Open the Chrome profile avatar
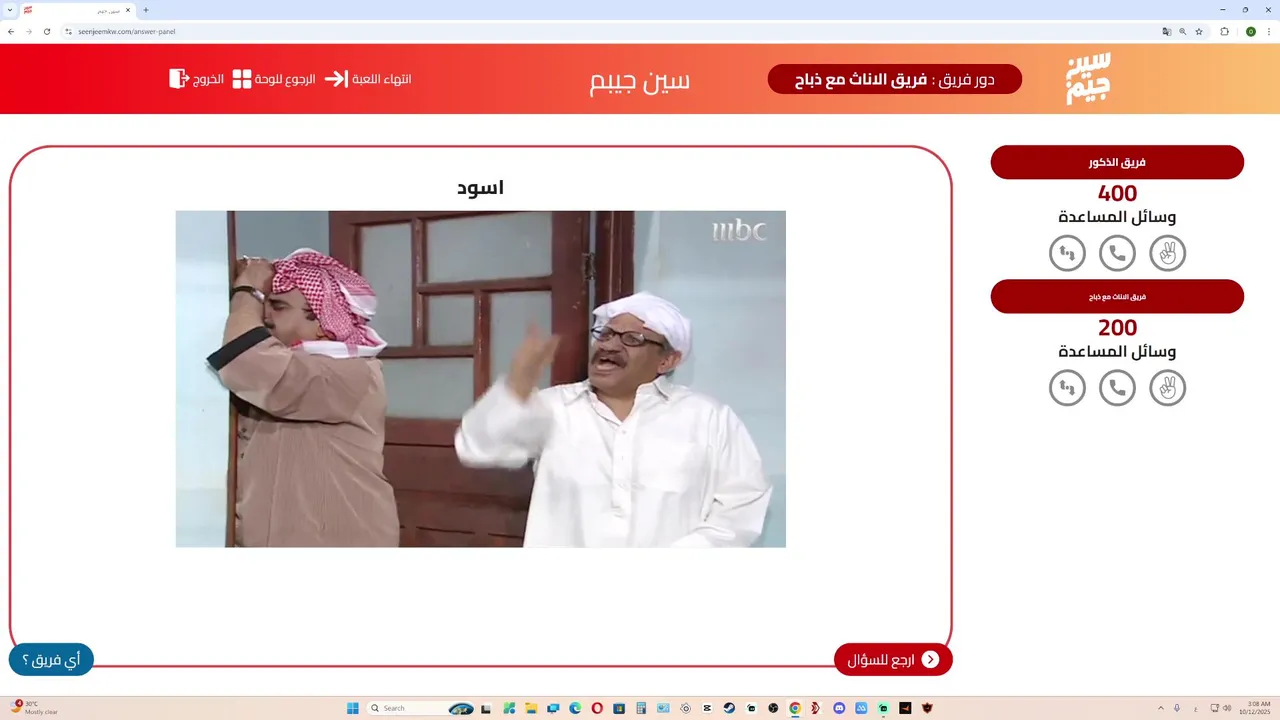This screenshot has height=720, width=1280. click(1250, 31)
